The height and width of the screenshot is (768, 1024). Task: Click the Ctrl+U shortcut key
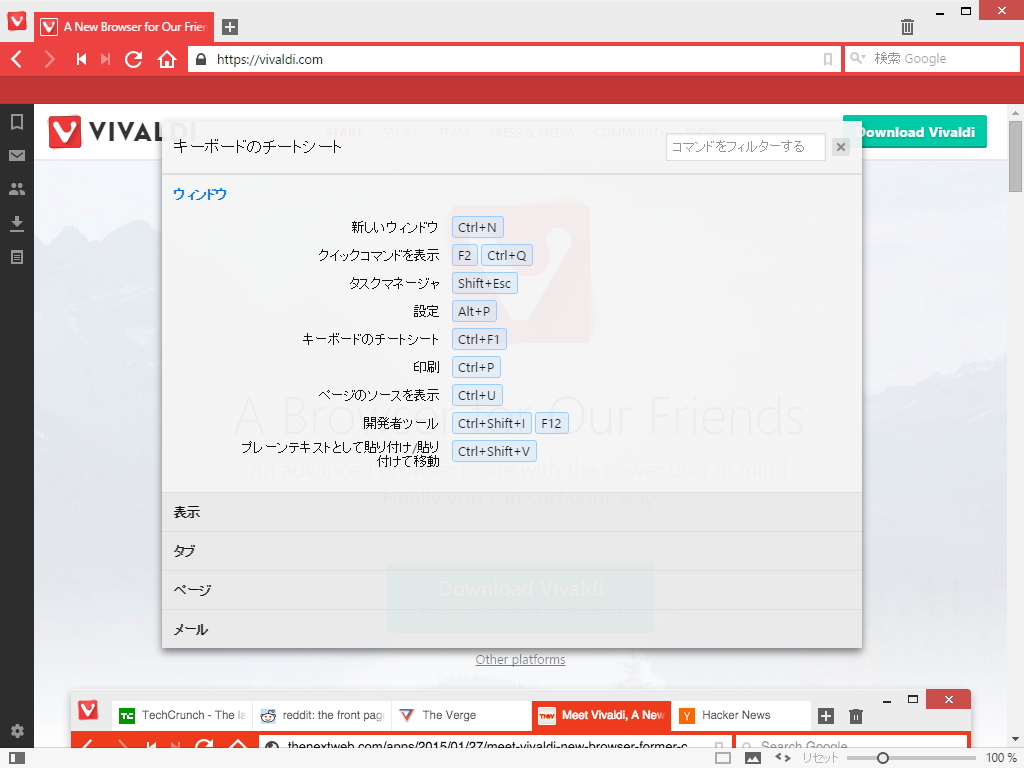pyautogui.click(x=477, y=396)
